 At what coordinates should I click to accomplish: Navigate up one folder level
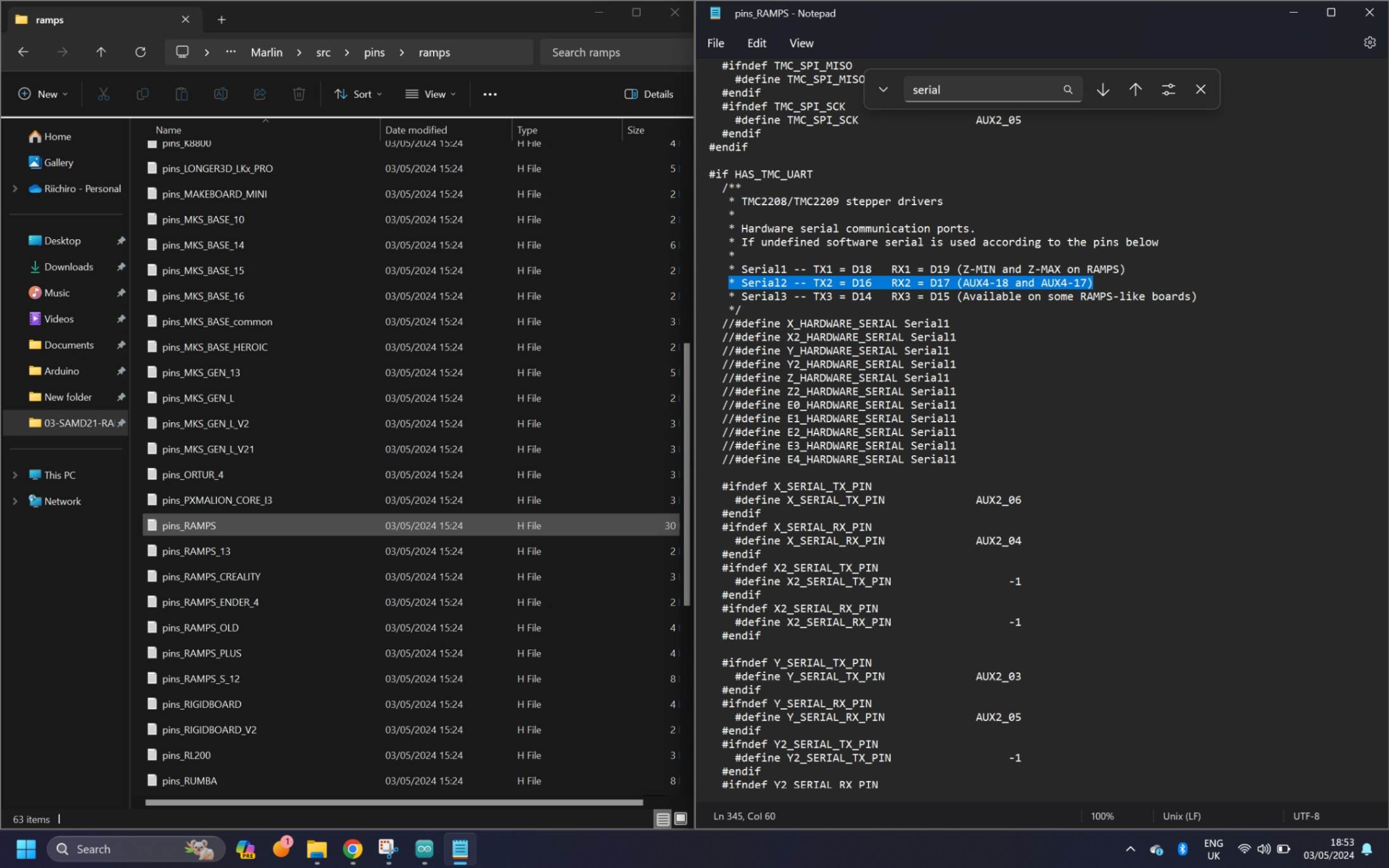[x=101, y=52]
